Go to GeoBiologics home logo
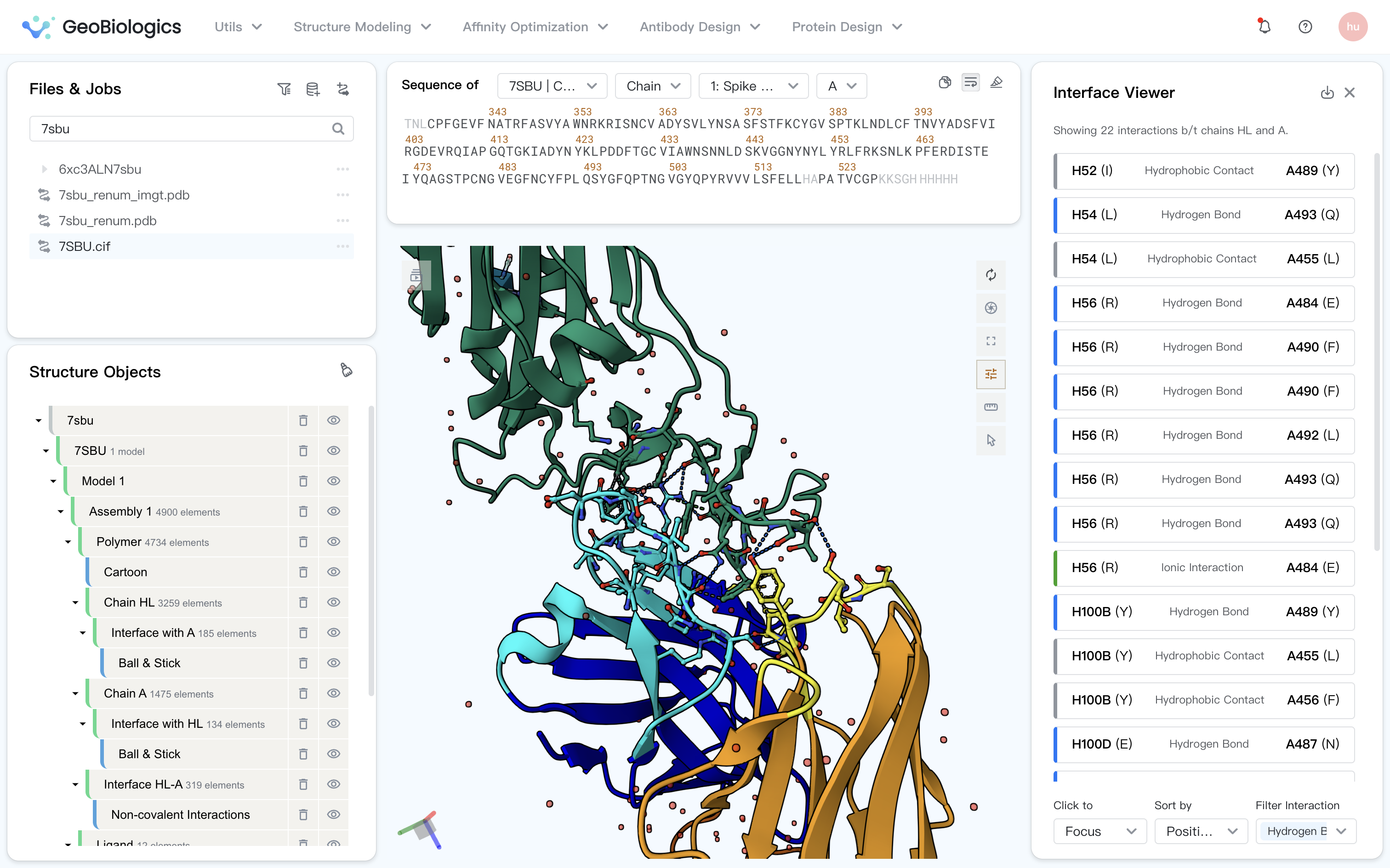Viewport: 1390px width, 868px height. pyautogui.click(x=101, y=27)
